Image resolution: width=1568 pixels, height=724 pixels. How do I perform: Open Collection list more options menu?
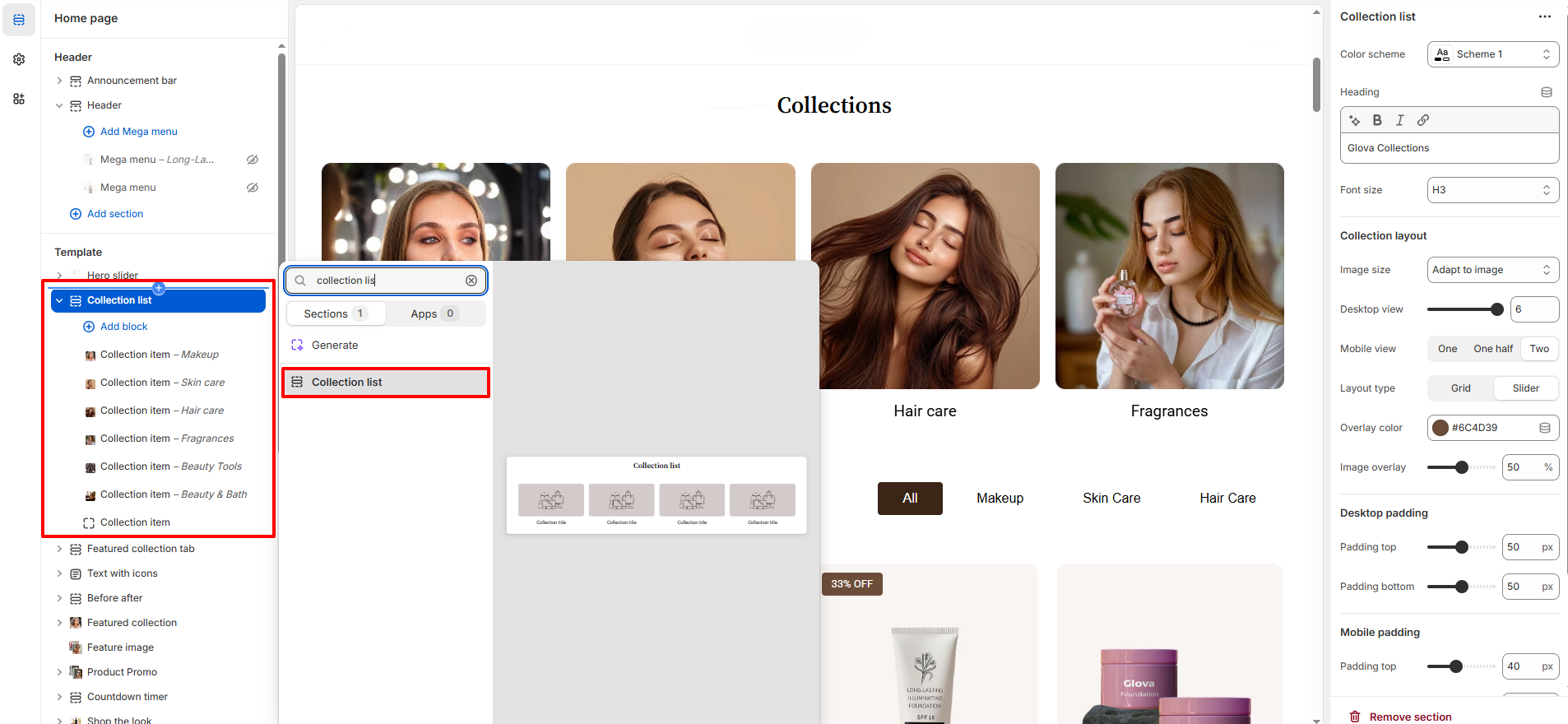(1544, 16)
